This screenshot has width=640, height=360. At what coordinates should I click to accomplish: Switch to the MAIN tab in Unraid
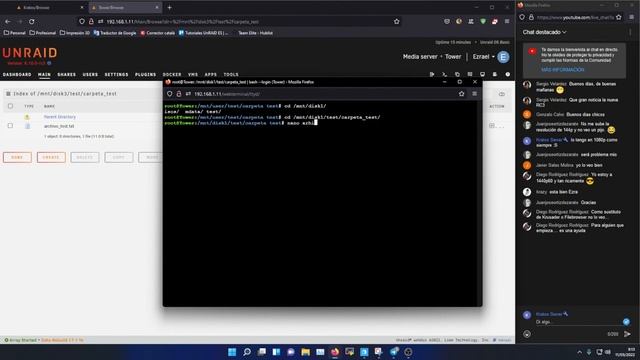pos(44,75)
